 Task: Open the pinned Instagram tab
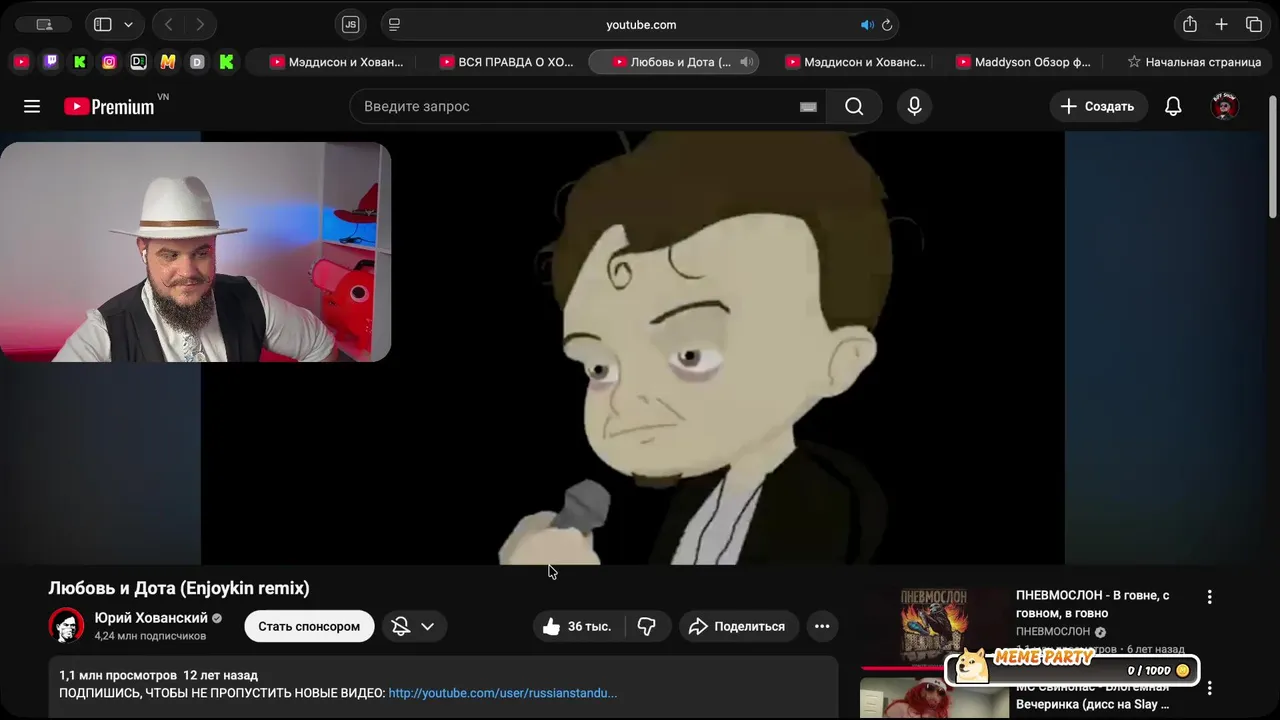(109, 62)
